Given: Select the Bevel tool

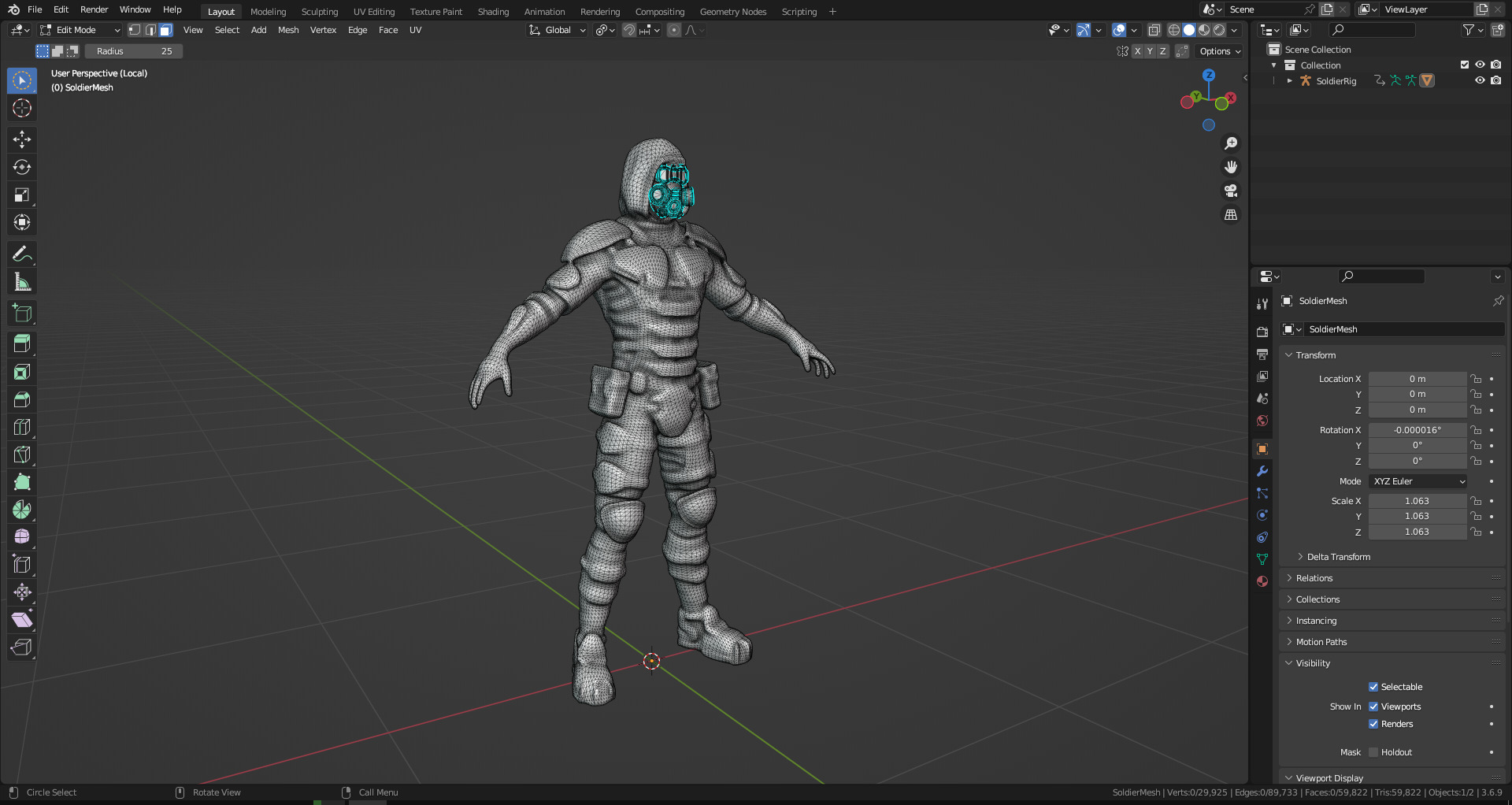Looking at the screenshot, I should 22,399.
